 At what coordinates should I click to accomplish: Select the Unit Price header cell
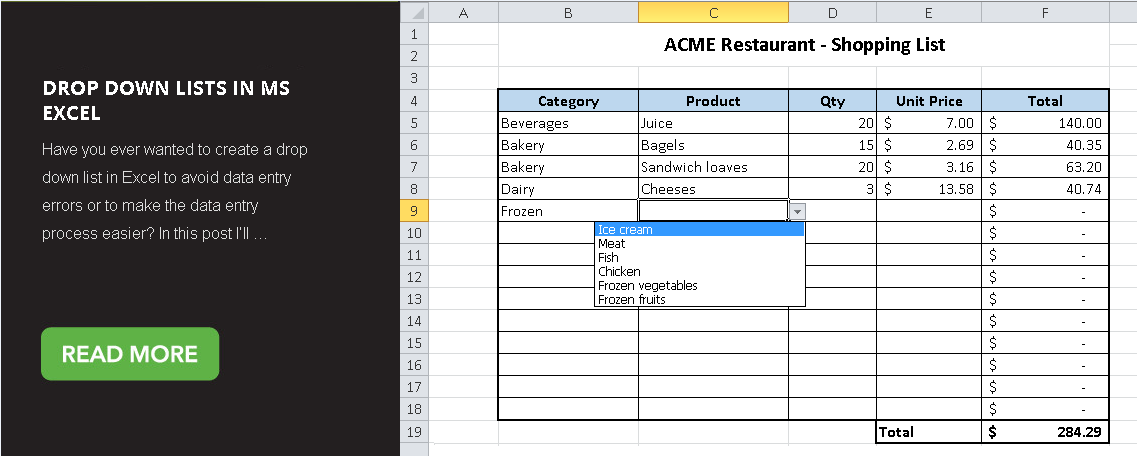click(x=929, y=101)
